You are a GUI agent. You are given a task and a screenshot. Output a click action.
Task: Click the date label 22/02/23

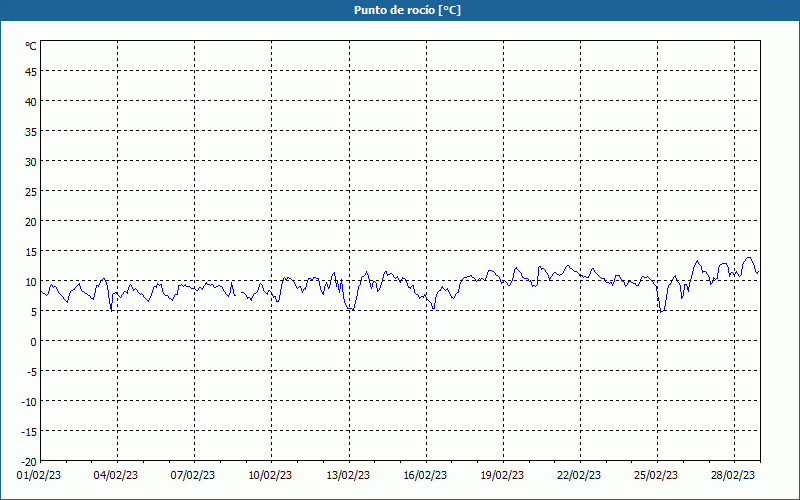[579, 476]
